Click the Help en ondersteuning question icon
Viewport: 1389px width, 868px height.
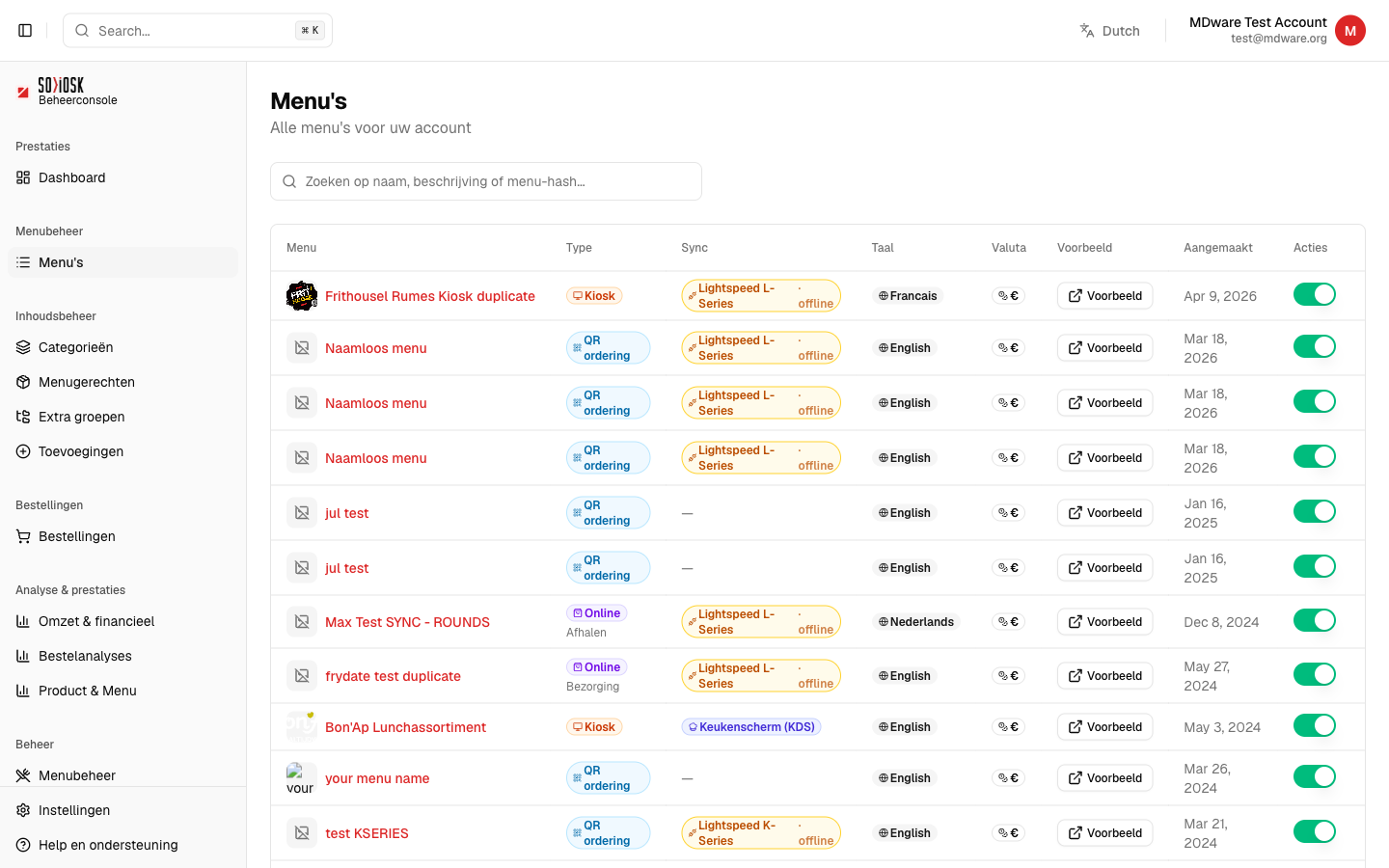click(23, 845)
